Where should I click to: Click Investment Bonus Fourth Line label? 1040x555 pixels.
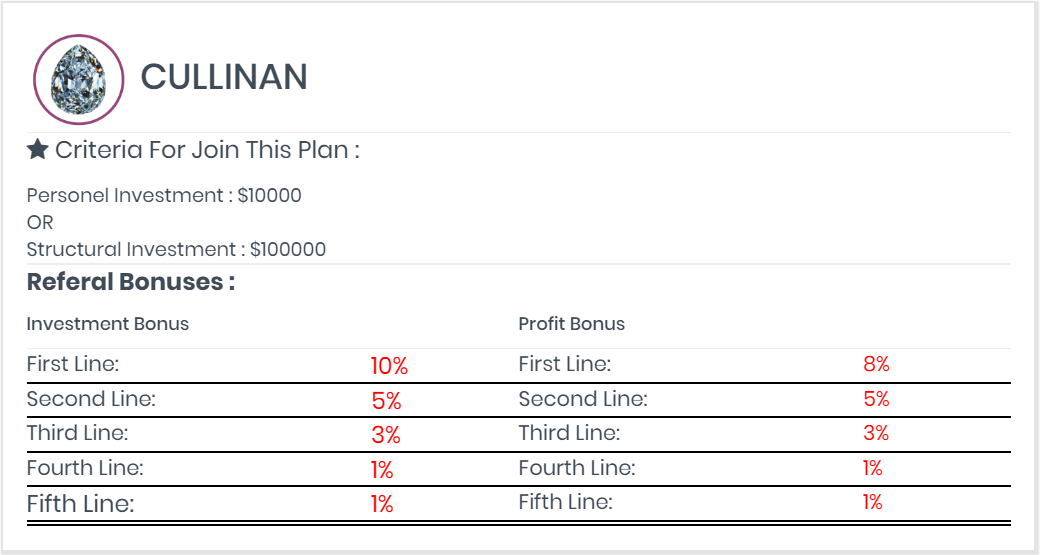tap(85, 468)
